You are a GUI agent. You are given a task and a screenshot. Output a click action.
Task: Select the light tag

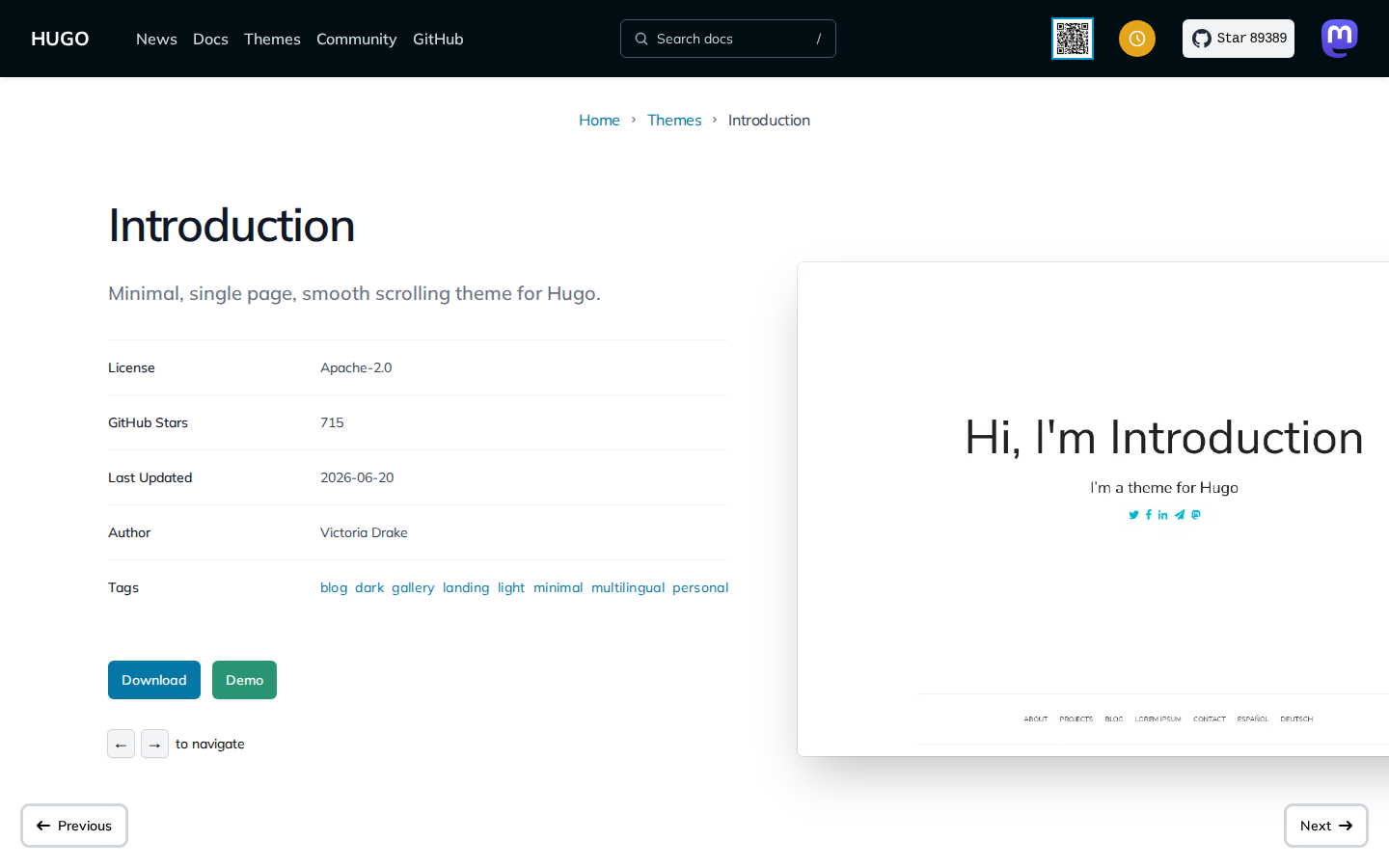tap(511, 587)
